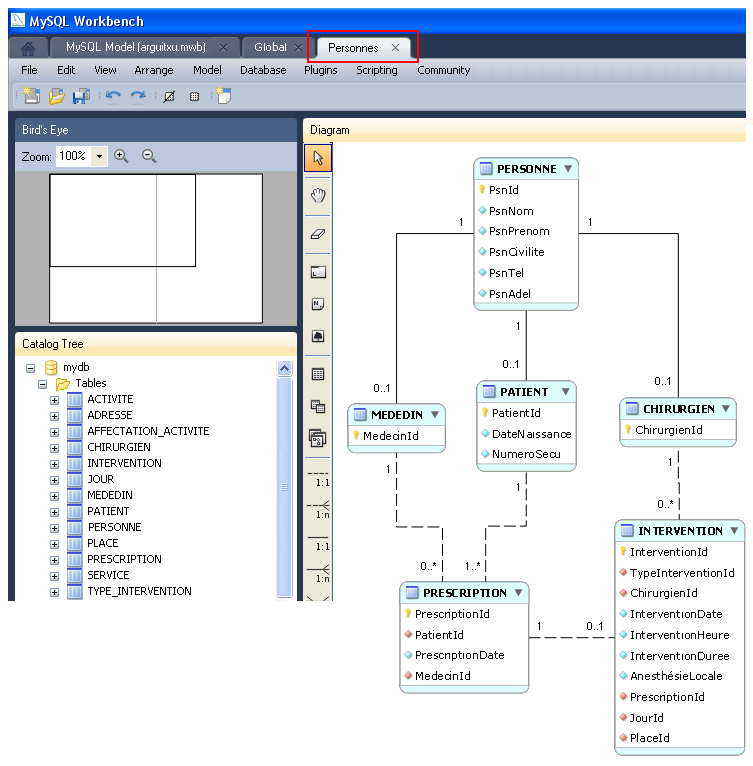The height and width of the screenshot is (766, 753).
Task: Select the text note tool
Action: pos(318,304)
